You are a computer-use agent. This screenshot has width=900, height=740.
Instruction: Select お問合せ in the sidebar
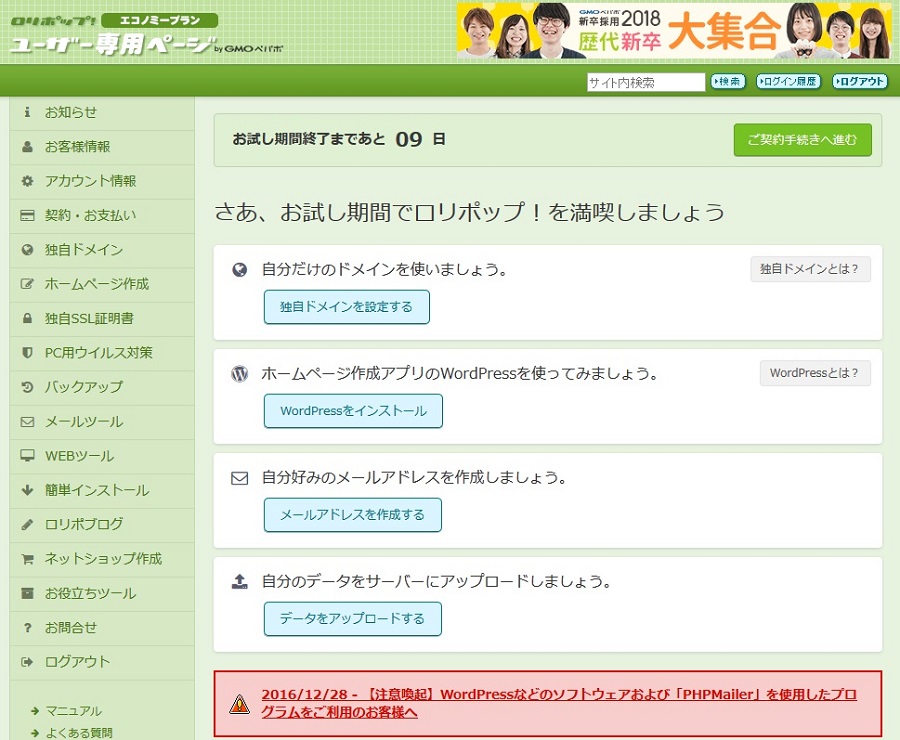102,628
